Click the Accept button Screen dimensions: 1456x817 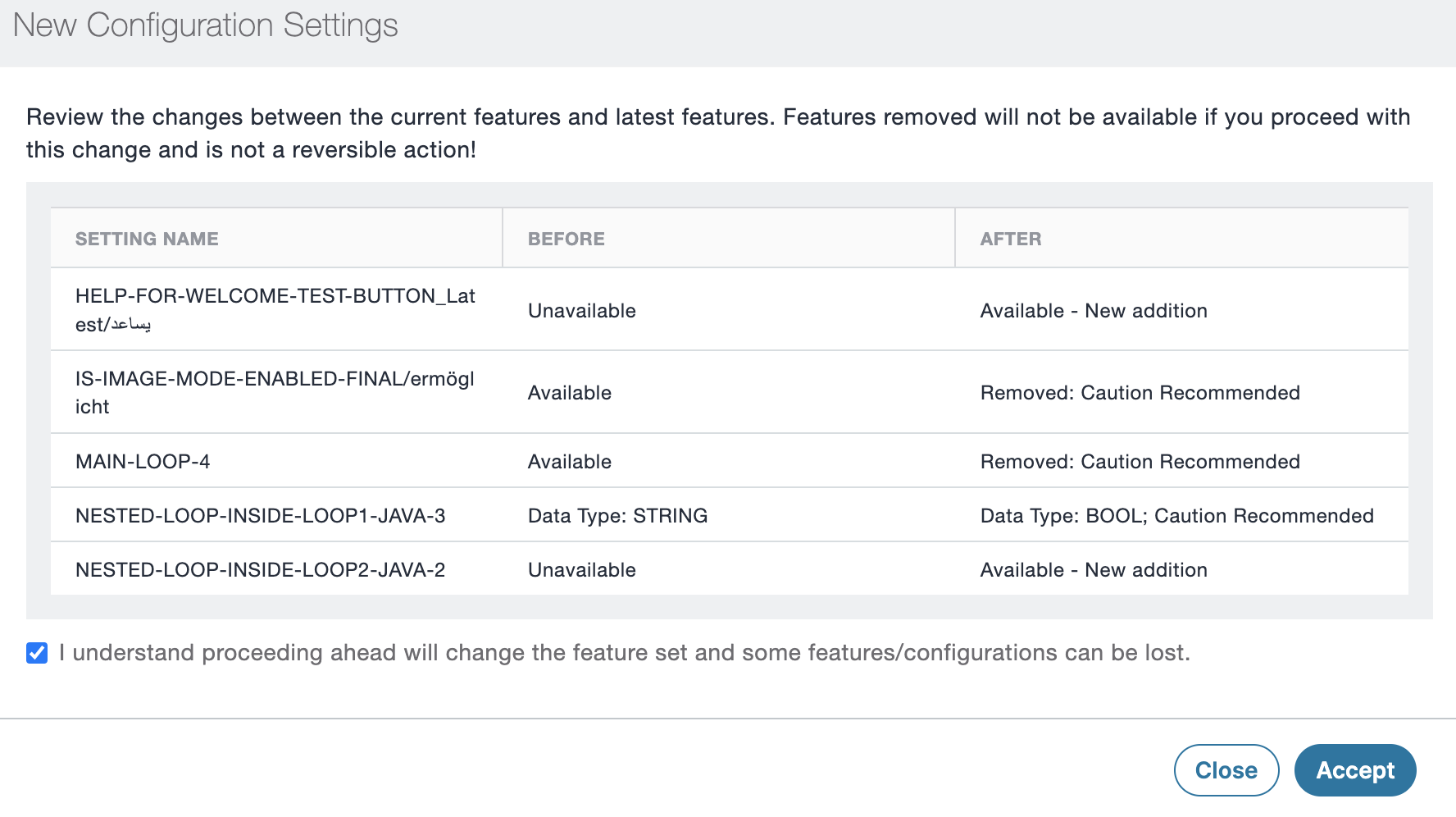[1354, 770]
